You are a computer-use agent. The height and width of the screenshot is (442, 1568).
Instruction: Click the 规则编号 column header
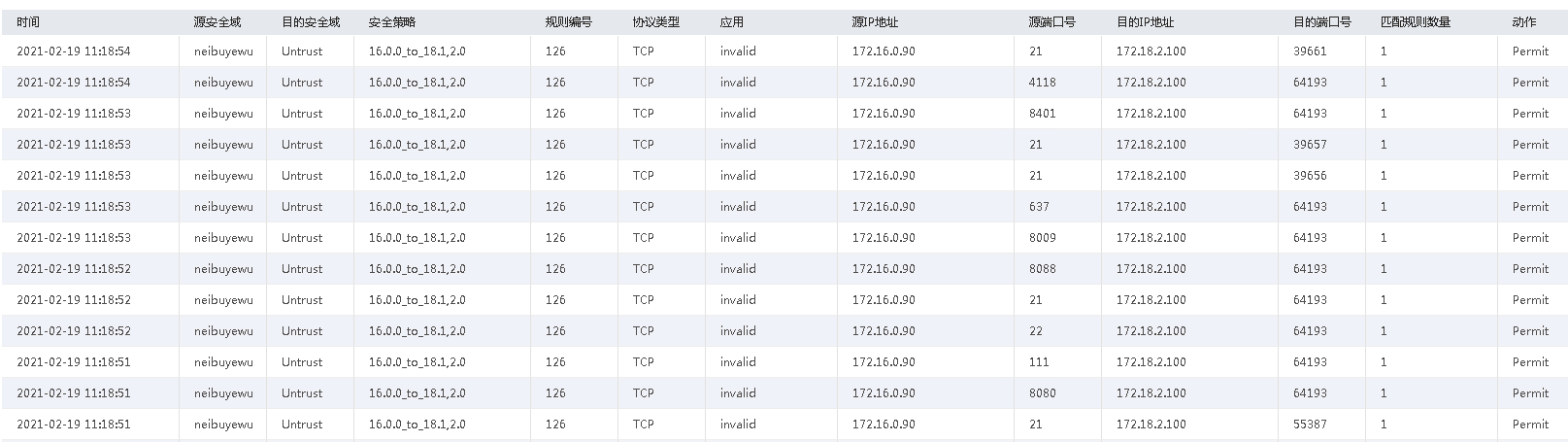(568, 21)
